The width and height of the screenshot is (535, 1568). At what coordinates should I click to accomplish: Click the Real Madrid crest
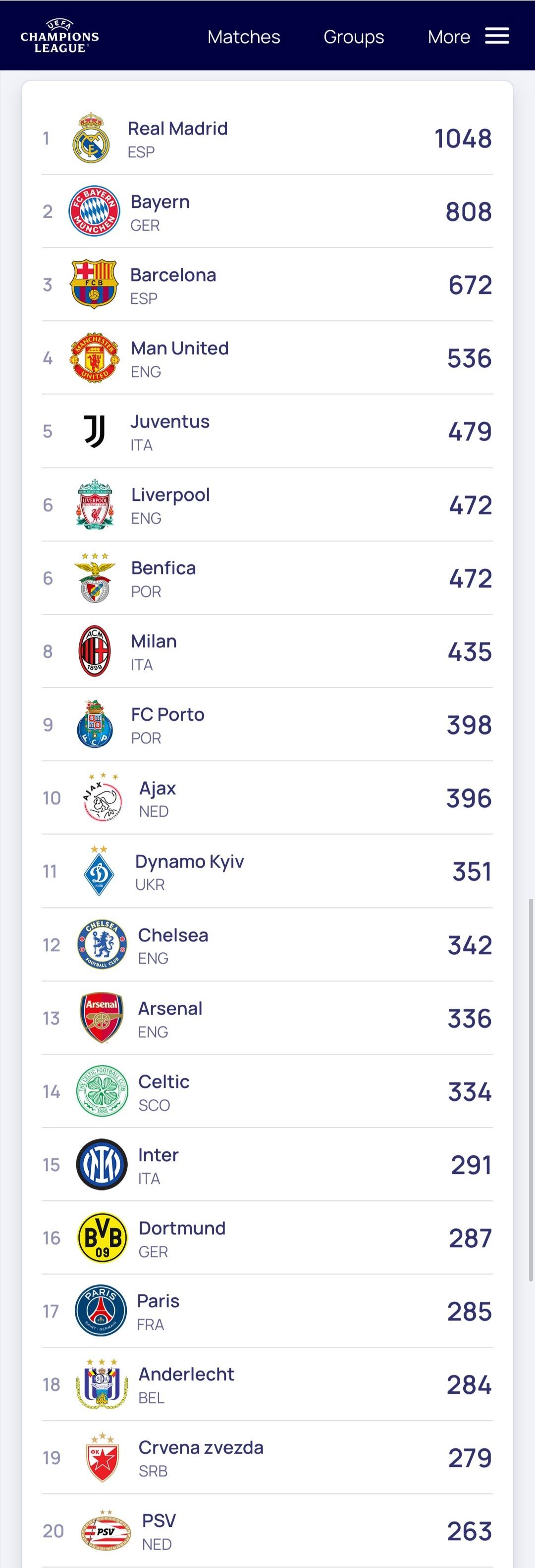tap(92, 138)
